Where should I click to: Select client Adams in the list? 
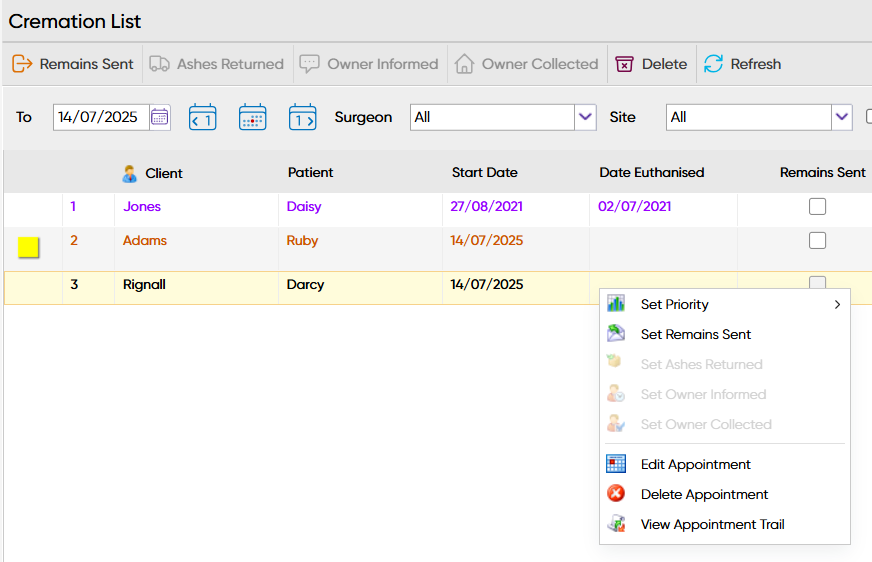[145, 240]
